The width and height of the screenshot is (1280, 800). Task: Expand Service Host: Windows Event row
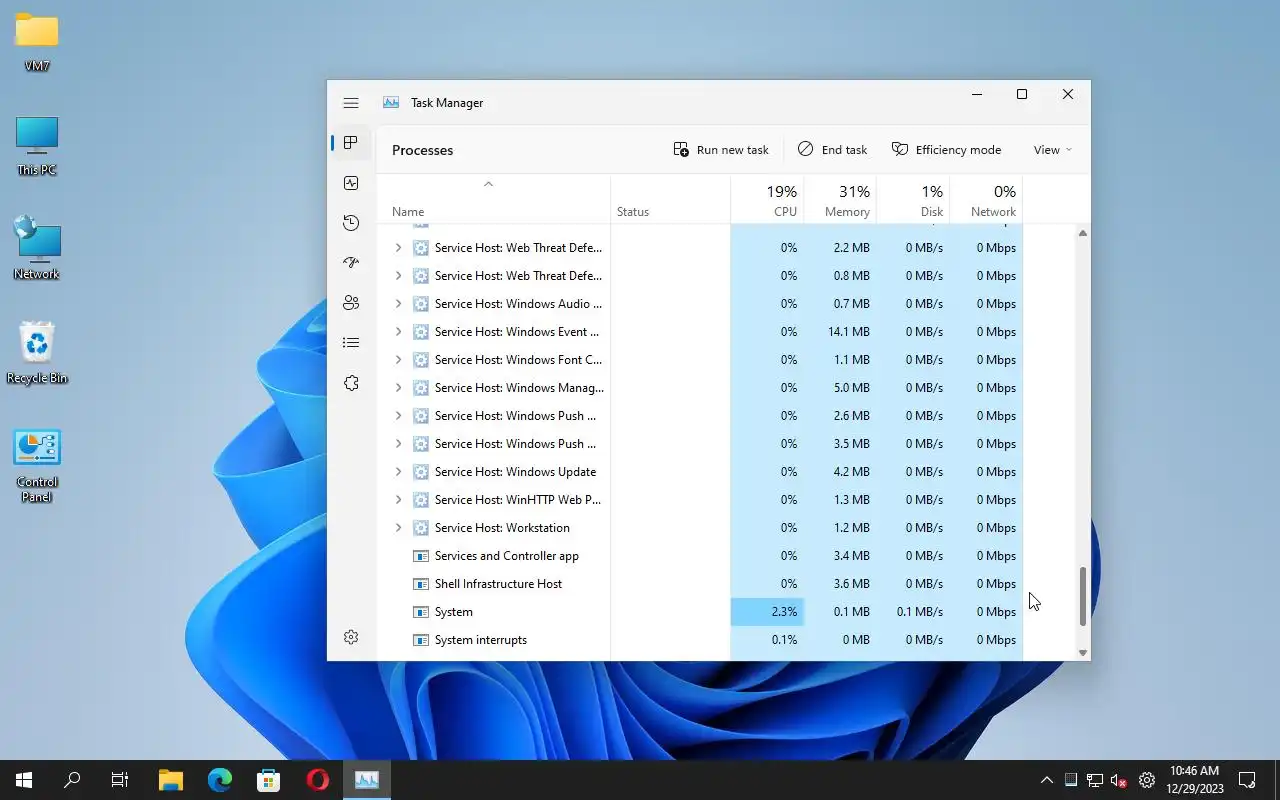[398, 332]
